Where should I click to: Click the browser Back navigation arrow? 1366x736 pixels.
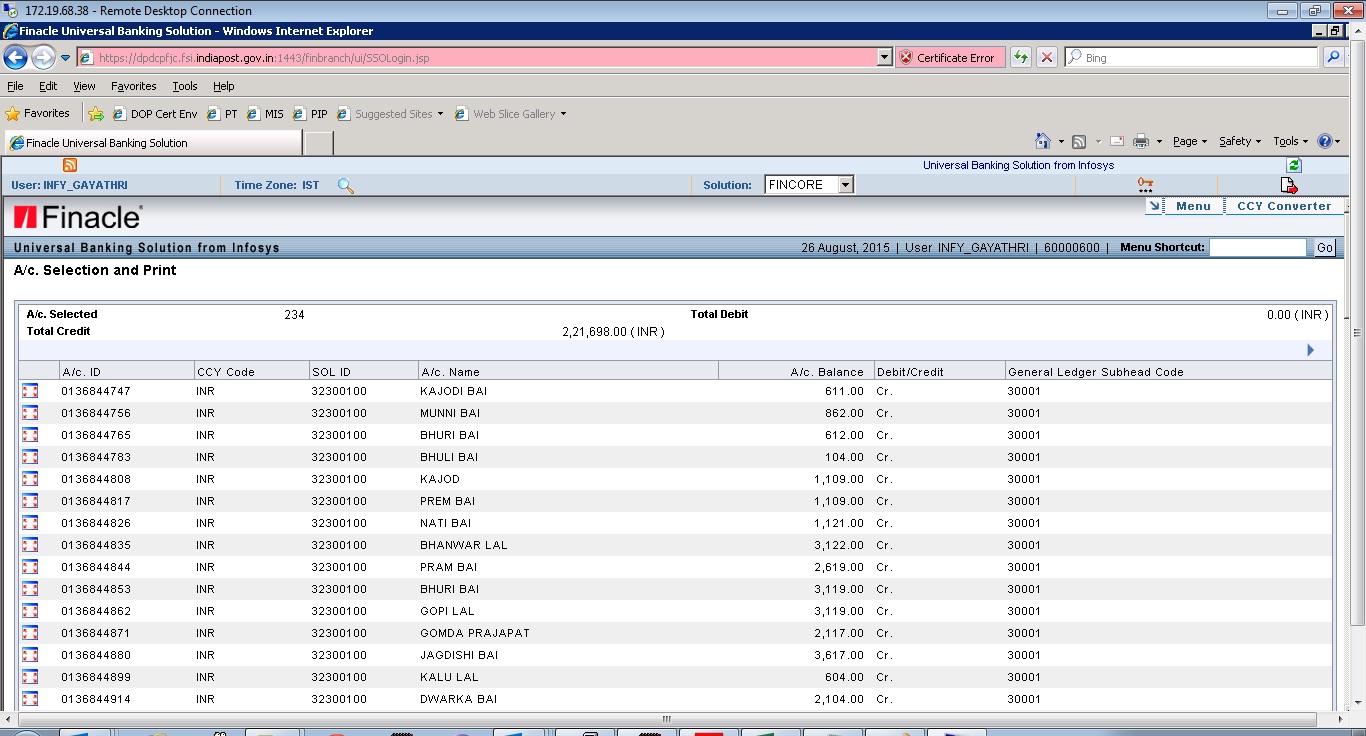pyautogui.click(x=14, y=57)
